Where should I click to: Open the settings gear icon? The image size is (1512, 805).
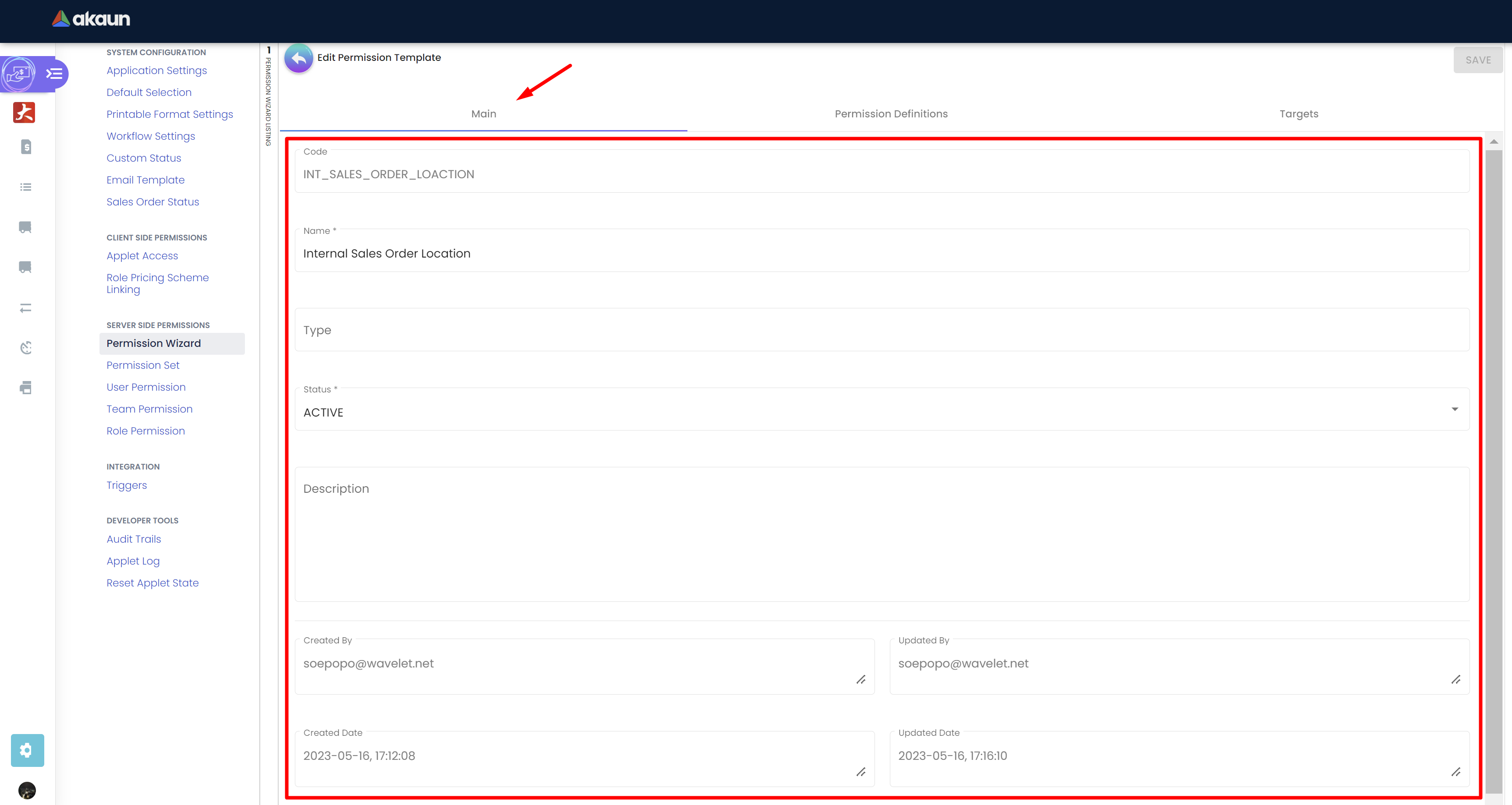27,750
